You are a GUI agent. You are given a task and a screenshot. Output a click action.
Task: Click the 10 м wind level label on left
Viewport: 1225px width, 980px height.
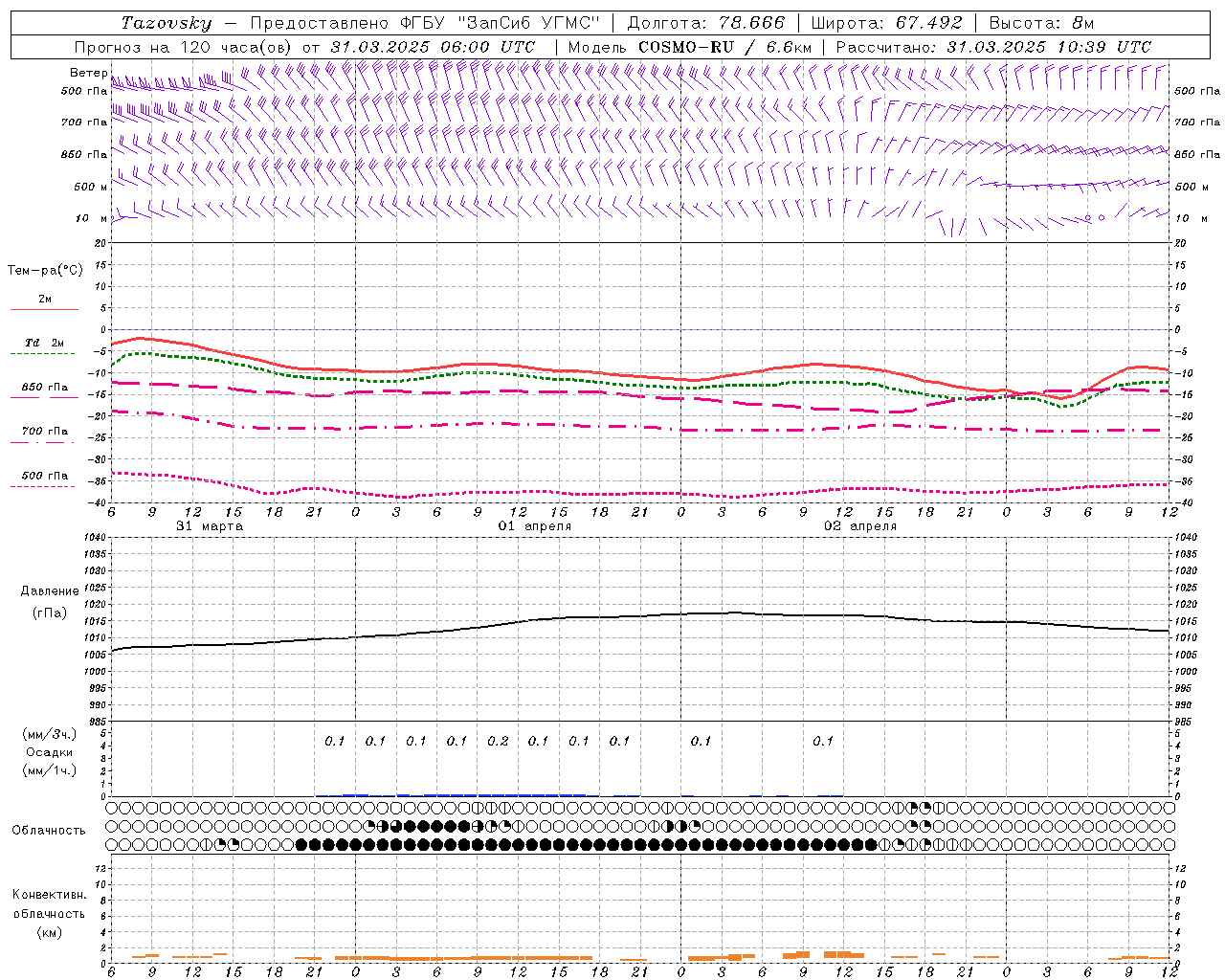point(92,218)
